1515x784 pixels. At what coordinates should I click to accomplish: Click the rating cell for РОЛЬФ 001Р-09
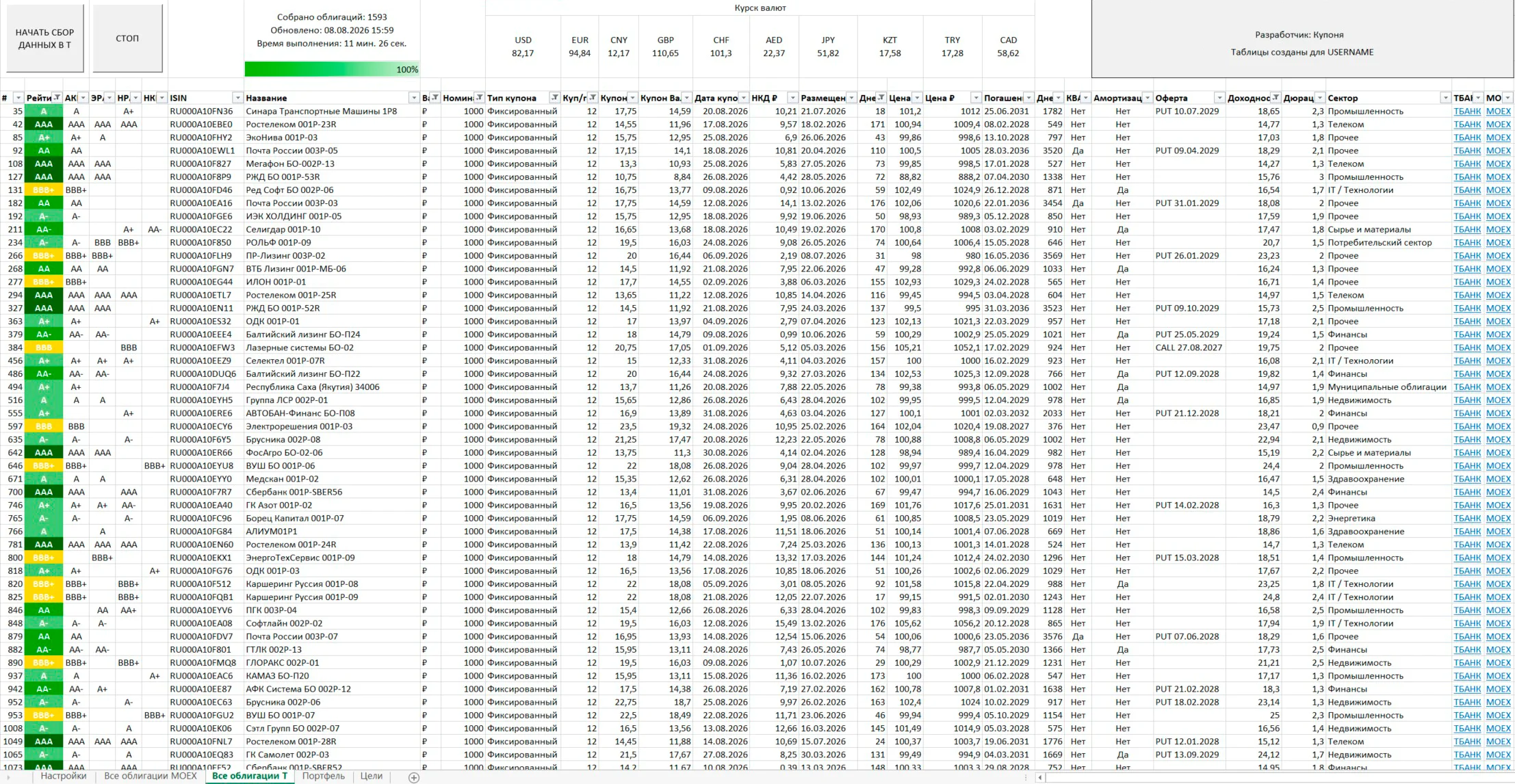pyautogui.click(x=44, y=243)
